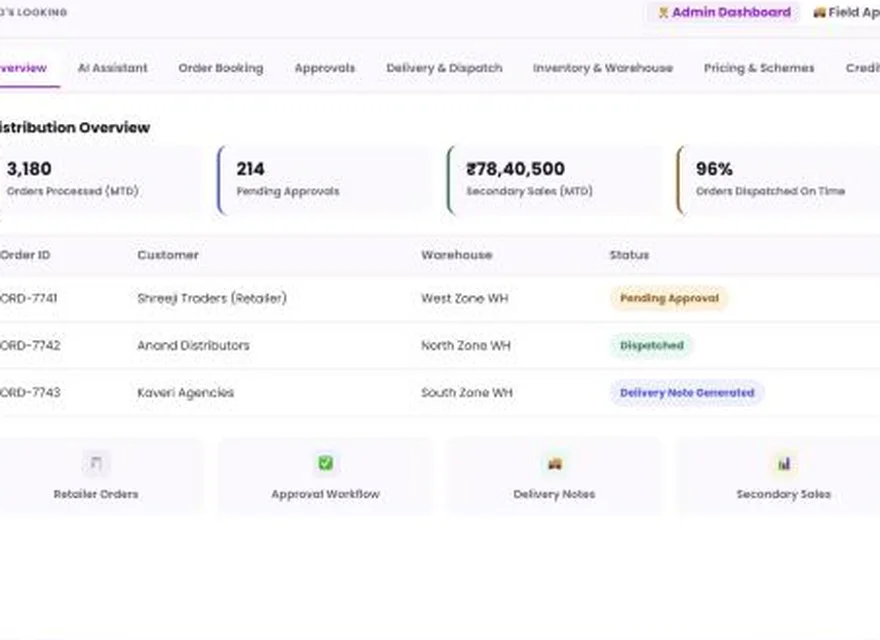Click the 214 Pending Approvals card
Image resolution: width=880 pixels, height=640 pixels.
point(325,180)
